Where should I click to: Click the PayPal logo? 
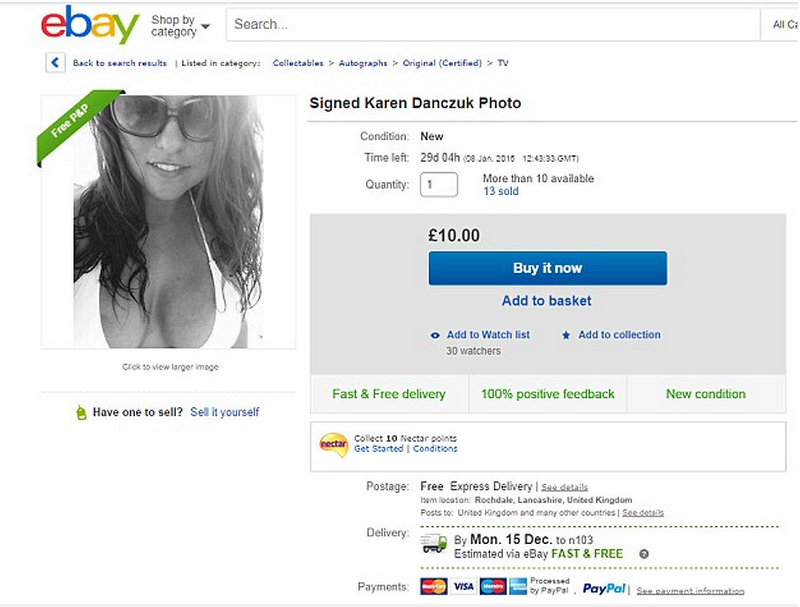(x=604, y=588)
